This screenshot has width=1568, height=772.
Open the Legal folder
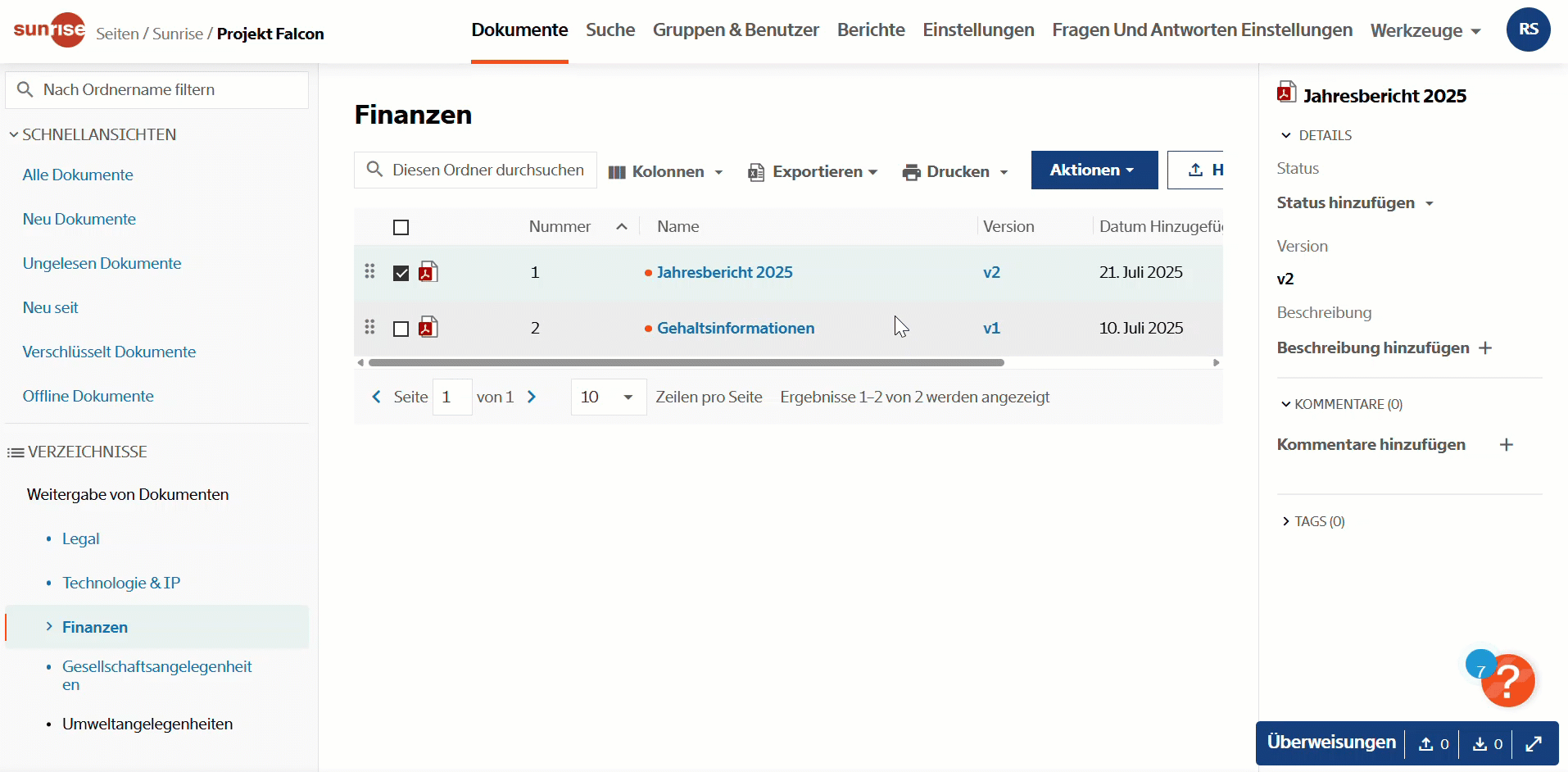80,538
